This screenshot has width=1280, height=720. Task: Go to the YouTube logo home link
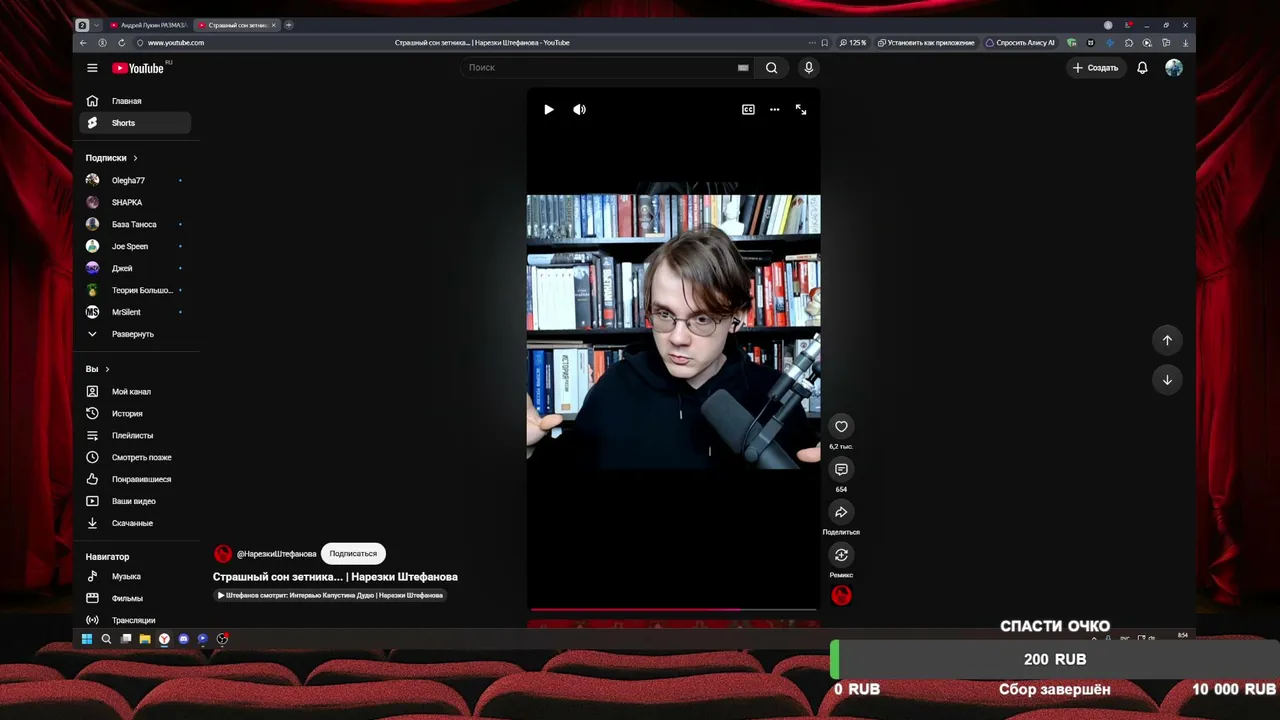coord(138,68)
